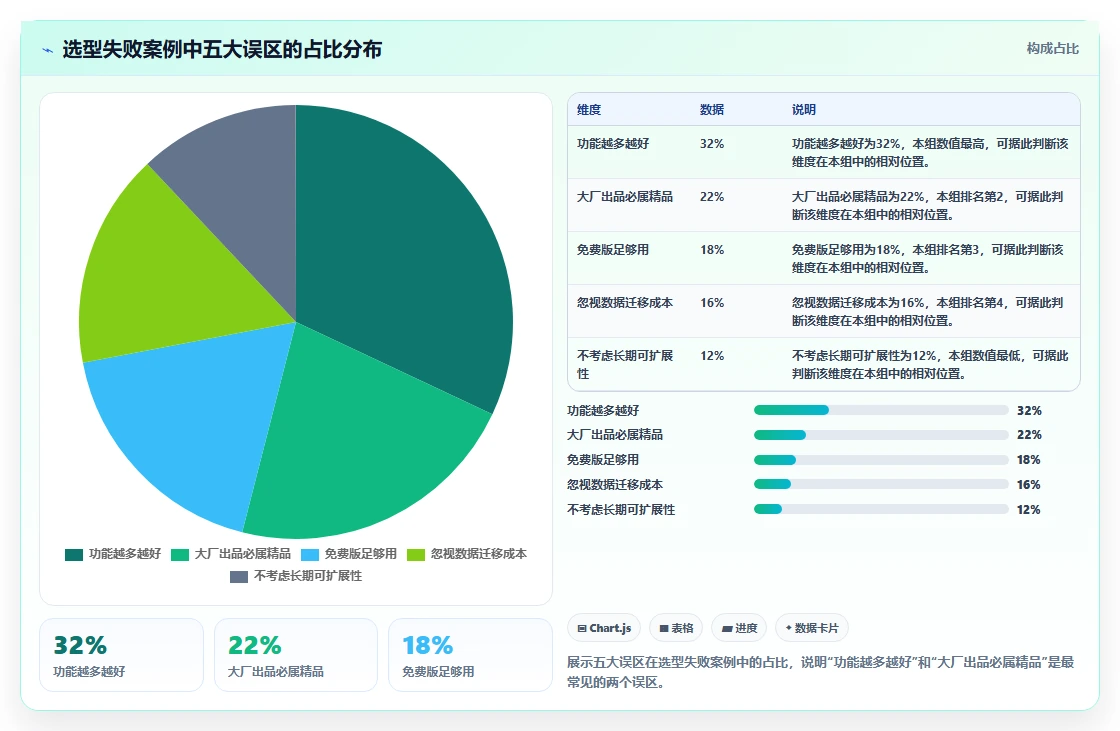Image resolution: width=1120 pixels, height=731 pixels.
Task: Click the 大厂出品必属精品 22% progress bar
Action: 881,435
